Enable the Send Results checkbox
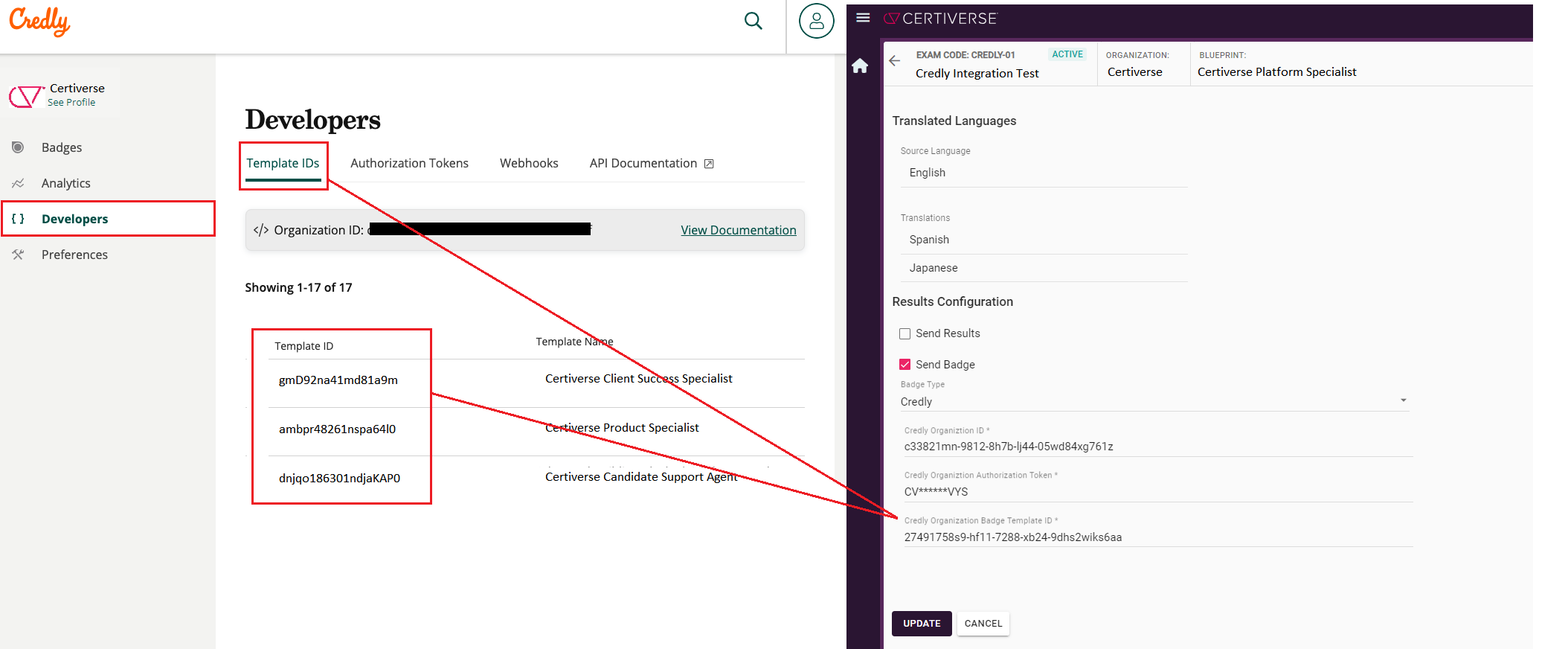 point(905,333)
